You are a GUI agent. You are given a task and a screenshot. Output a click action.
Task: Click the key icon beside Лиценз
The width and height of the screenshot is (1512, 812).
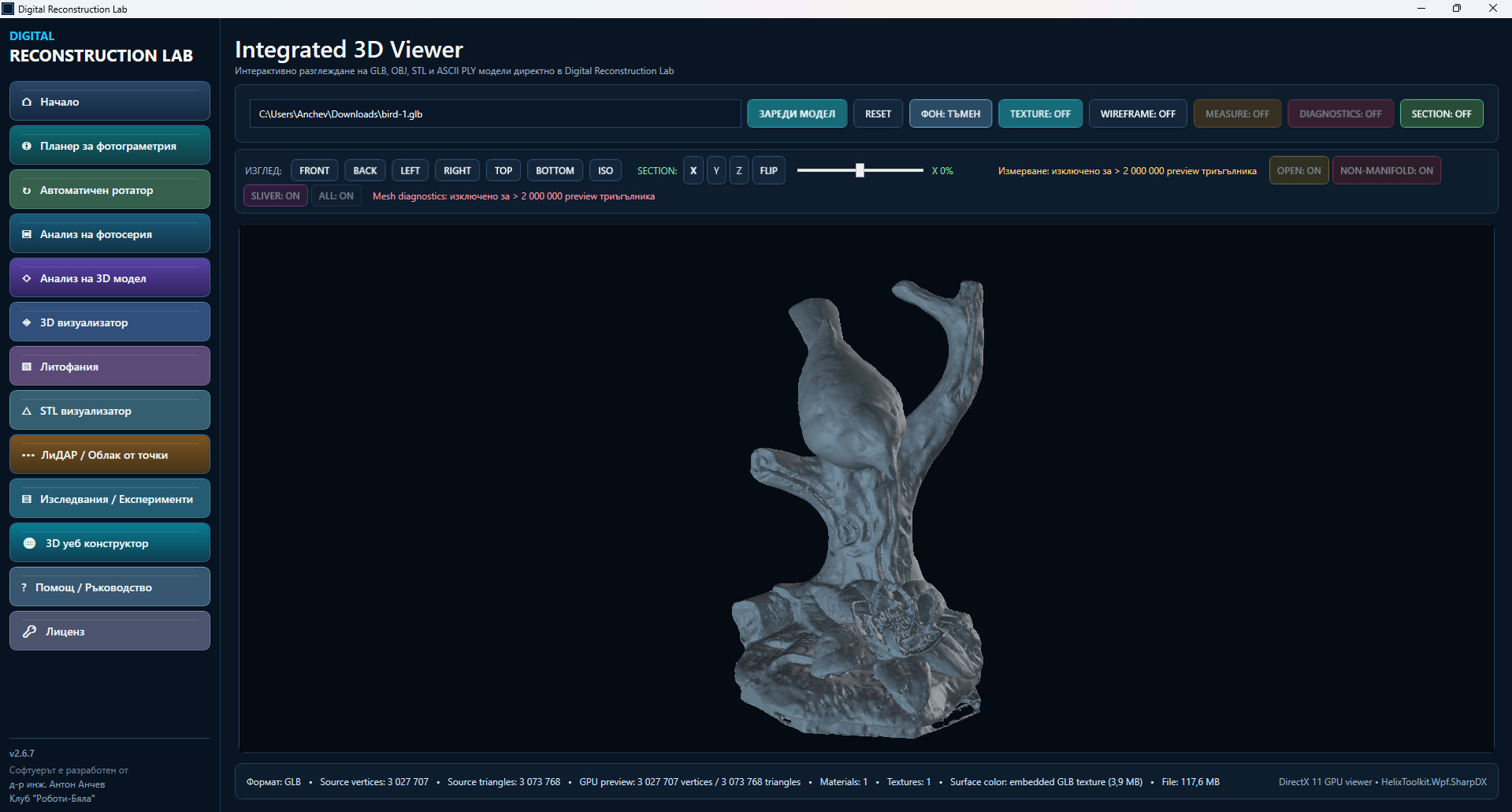pos(30,631)
